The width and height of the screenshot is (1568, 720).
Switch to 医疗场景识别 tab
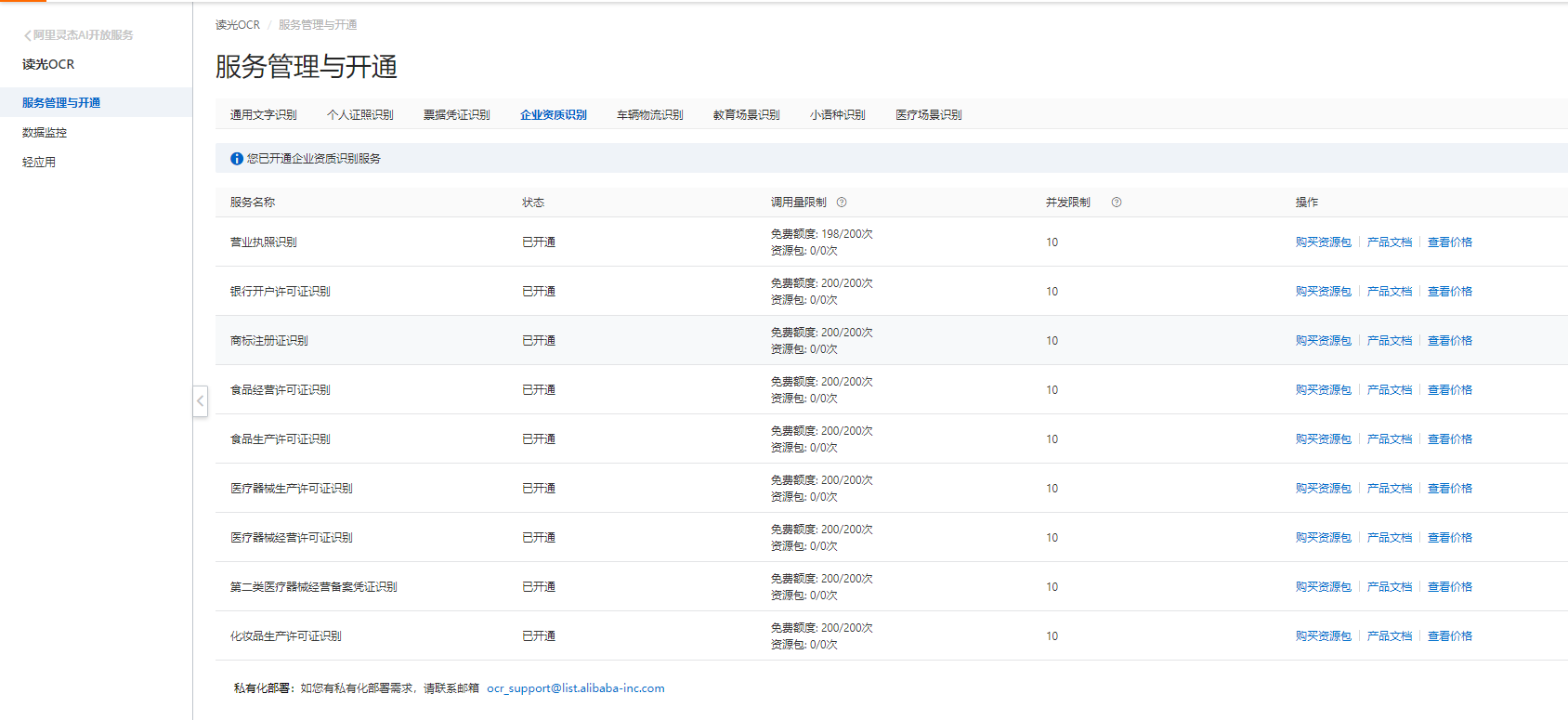pyautogui.click(x=929, y=115)
